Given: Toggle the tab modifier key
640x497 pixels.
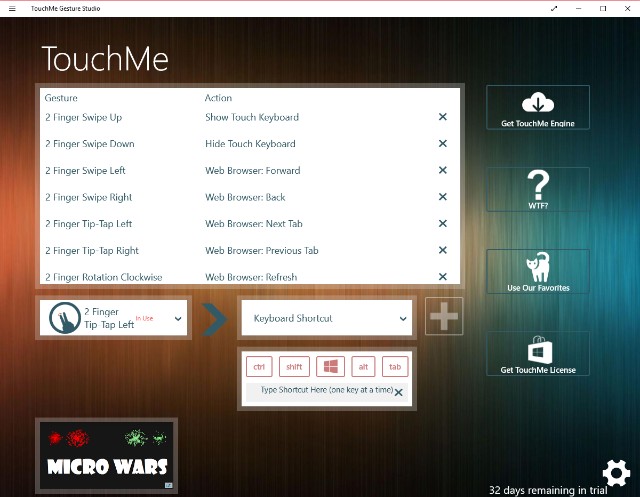Looking at the screenshot, I should pos(395,366).
